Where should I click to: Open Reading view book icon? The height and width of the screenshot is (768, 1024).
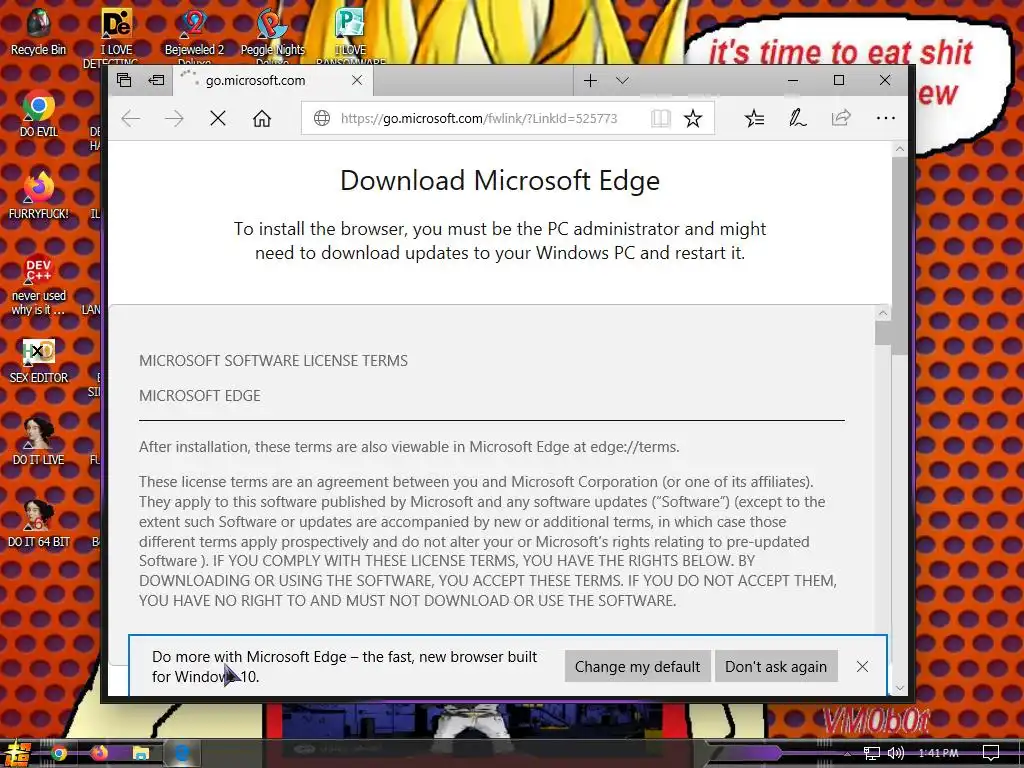(x=660, y=118)
